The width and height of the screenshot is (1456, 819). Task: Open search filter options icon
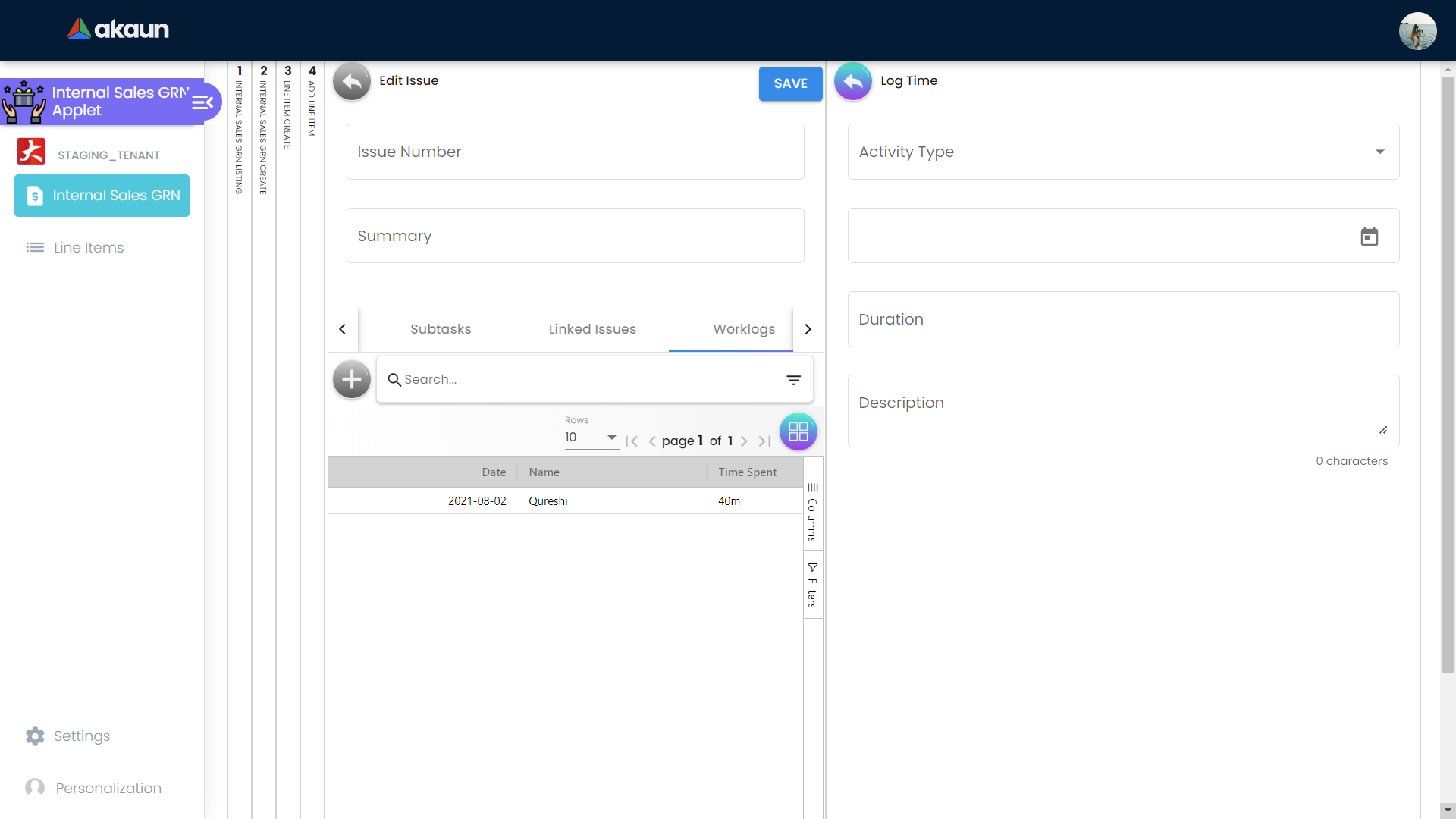click(x=793, y=380)
